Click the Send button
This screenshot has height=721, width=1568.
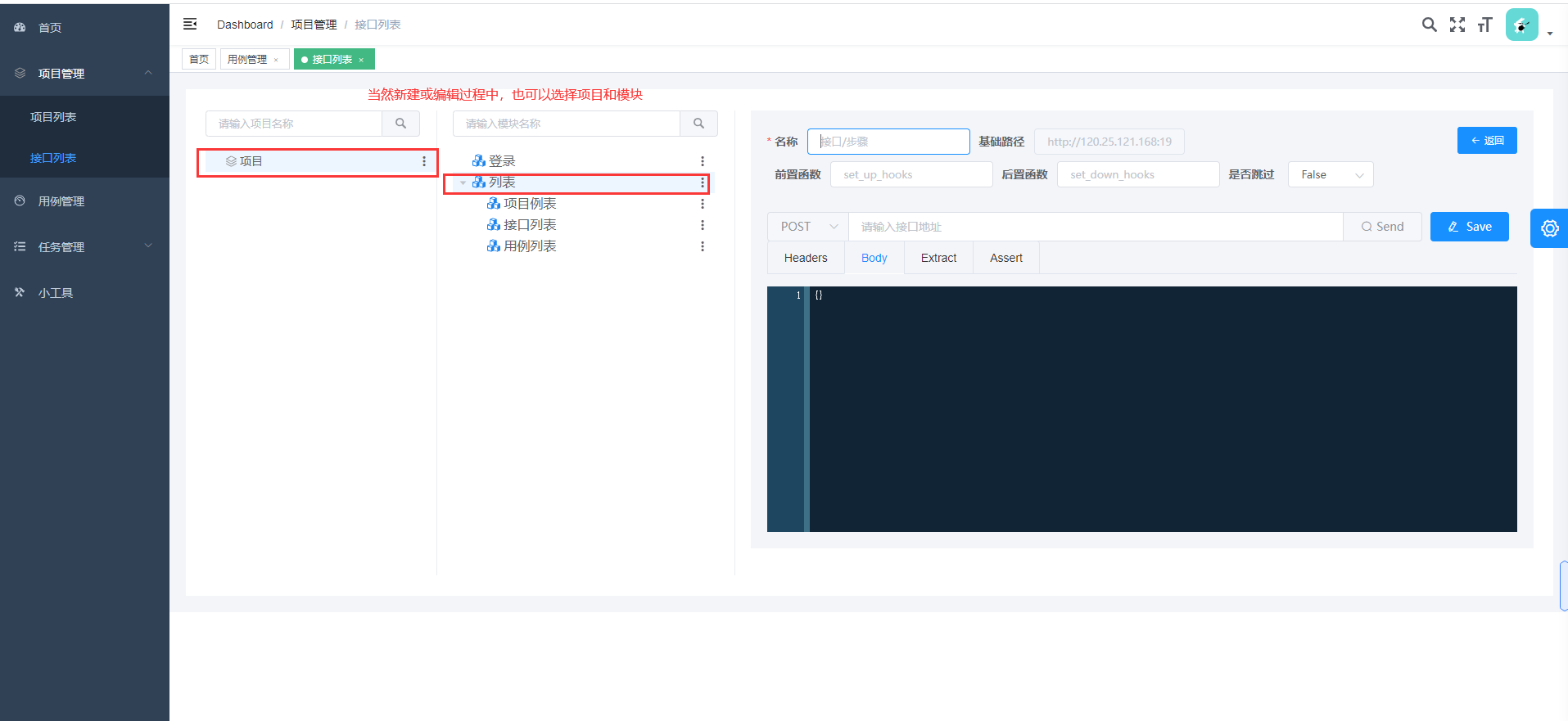(x=1382, y=227)
